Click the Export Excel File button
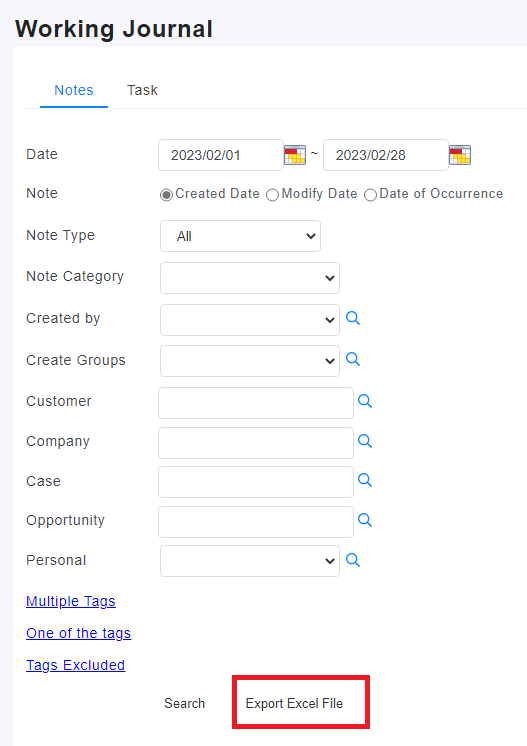 [x=294, y=703]
